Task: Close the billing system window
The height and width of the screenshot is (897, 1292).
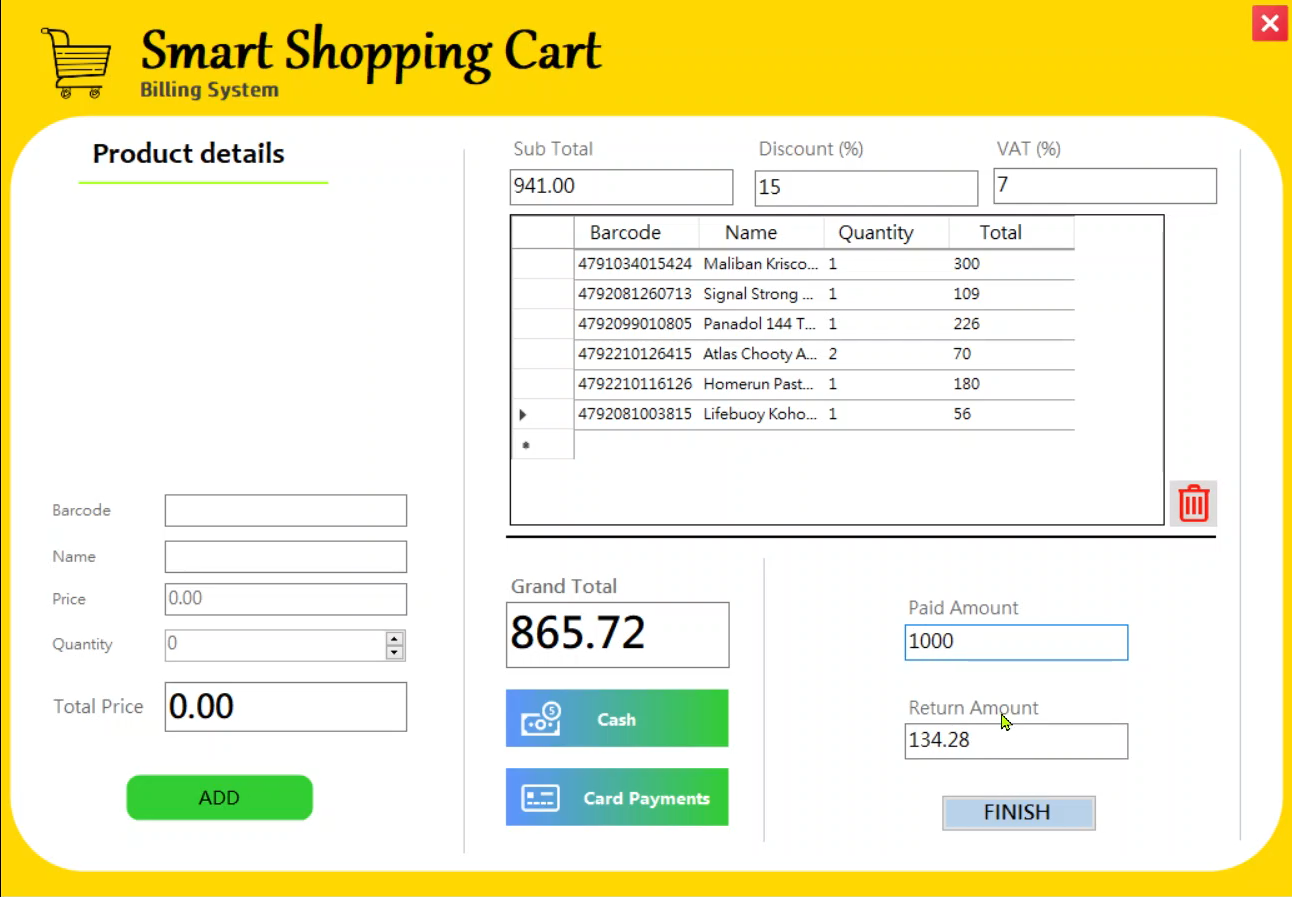Action: click(x=1269, y=23)
